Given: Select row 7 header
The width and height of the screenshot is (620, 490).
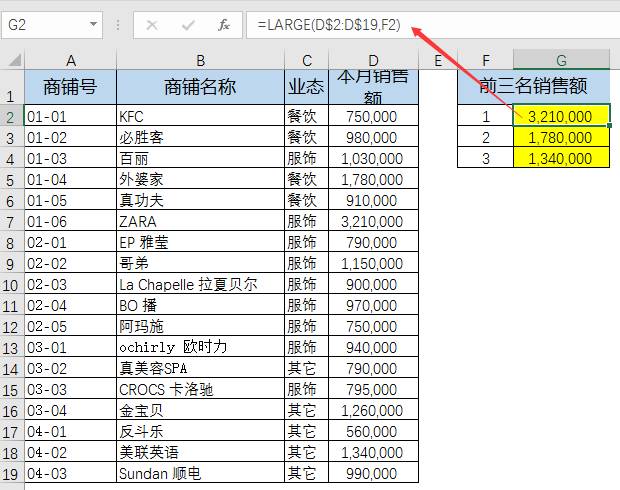Looking at the screenshot, I should 12,220.
